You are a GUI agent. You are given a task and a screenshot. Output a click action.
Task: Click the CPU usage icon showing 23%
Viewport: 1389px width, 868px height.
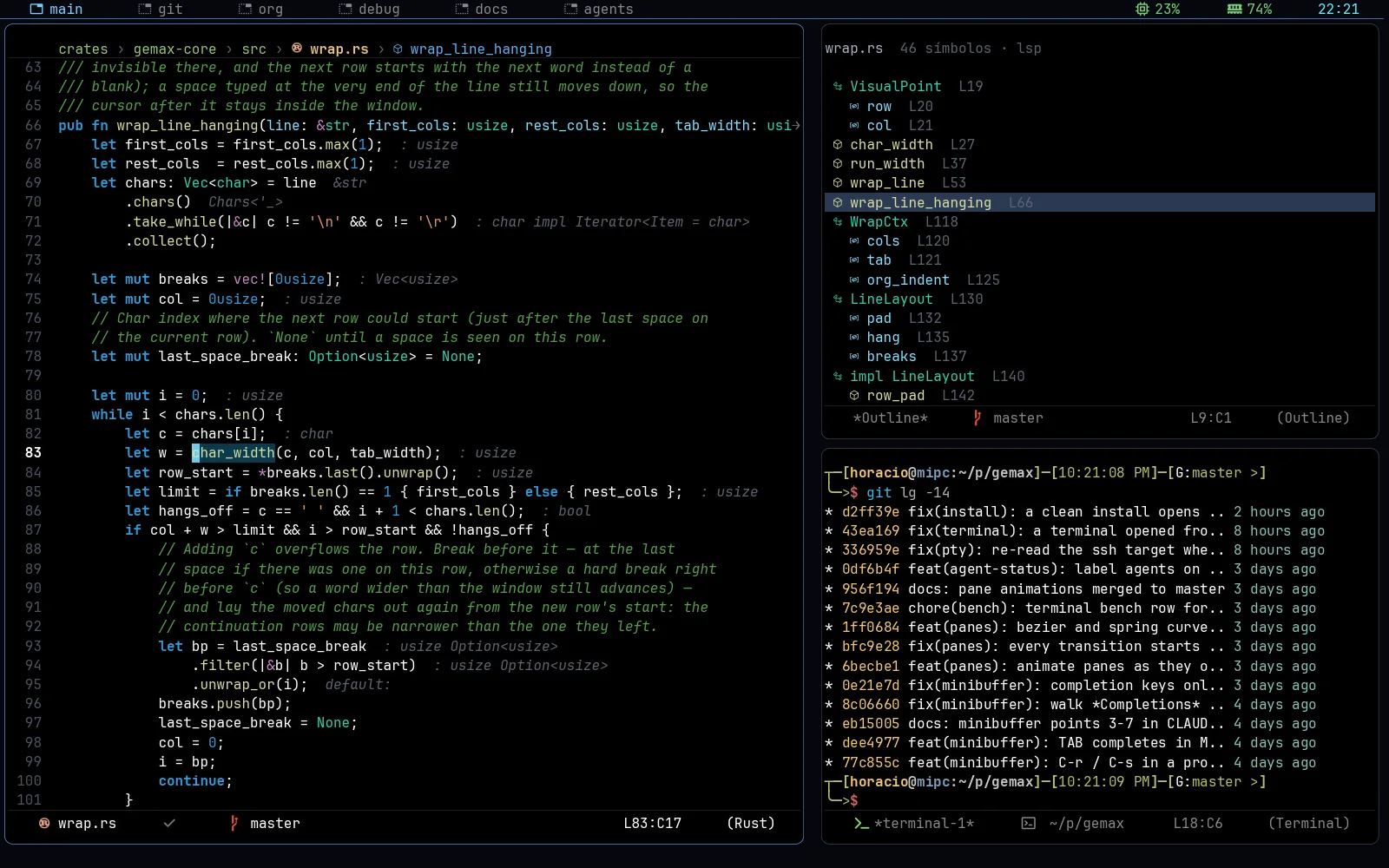[1142, 10]
